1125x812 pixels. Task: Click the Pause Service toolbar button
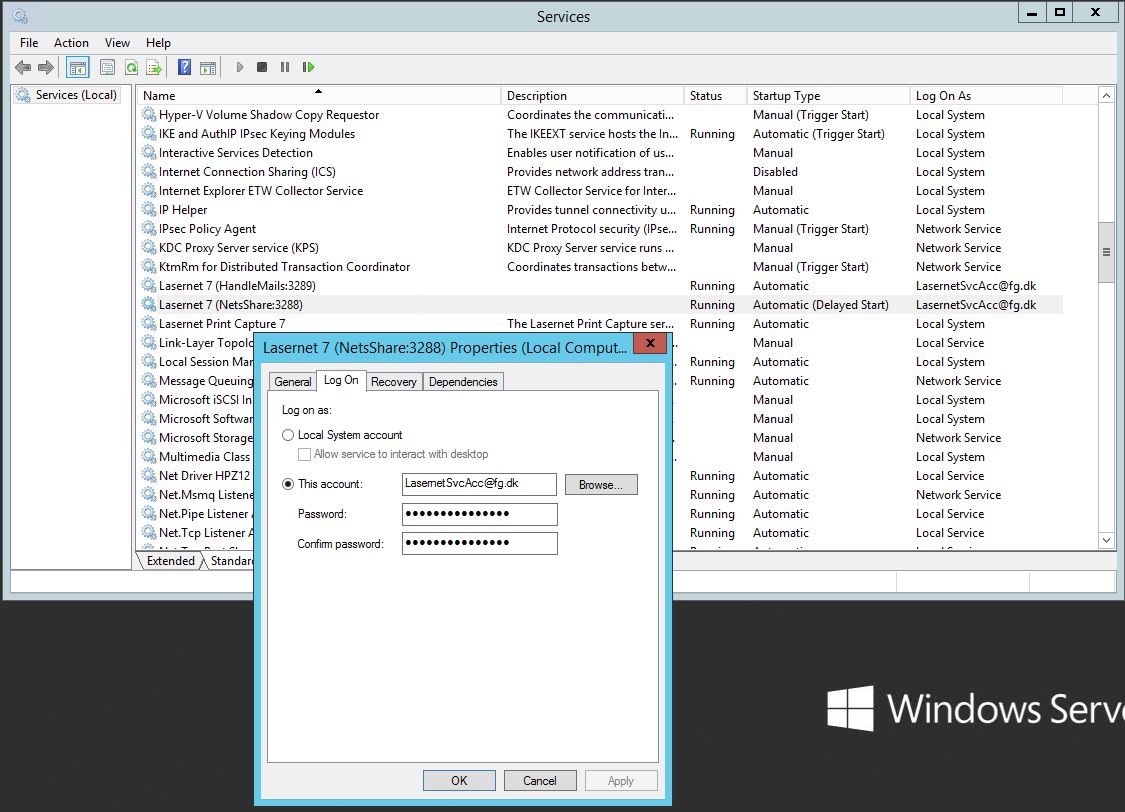285,68
